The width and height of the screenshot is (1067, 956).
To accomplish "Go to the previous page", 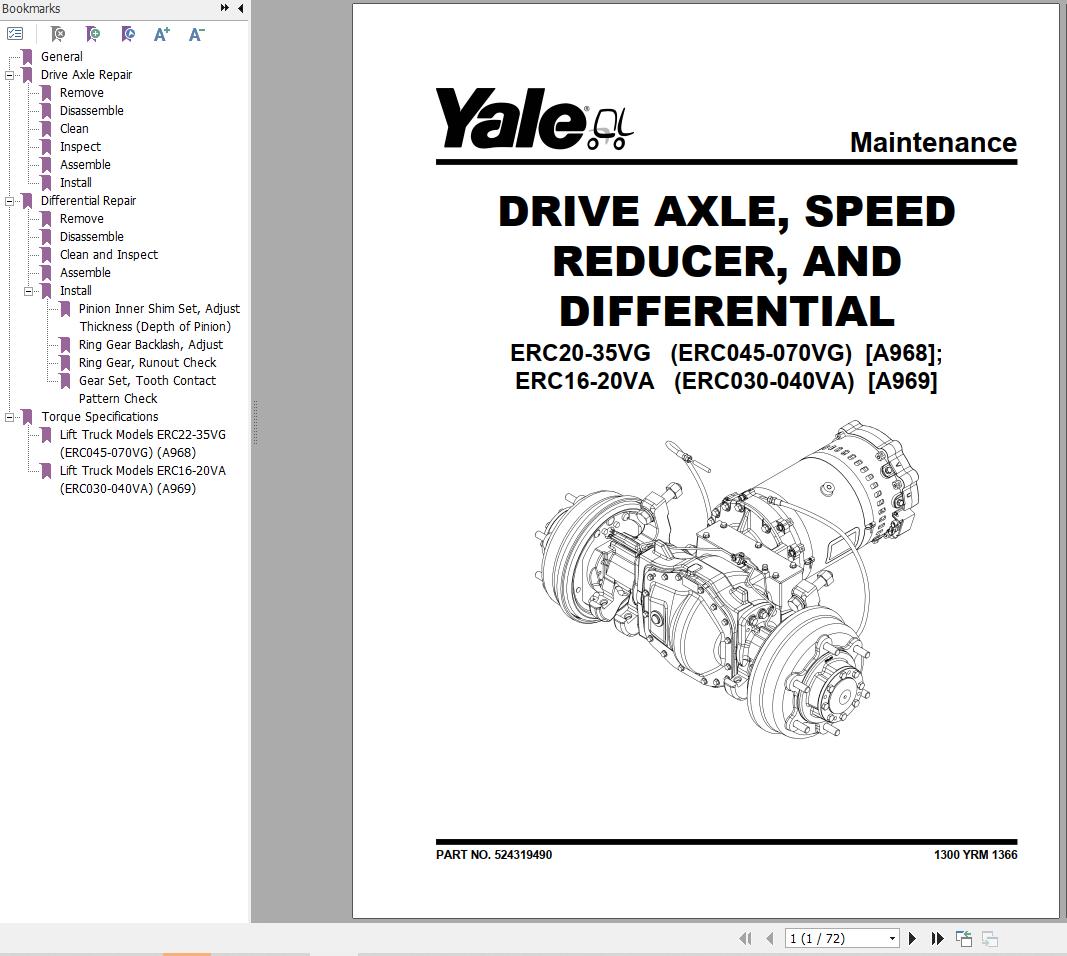I will click(x=770, y=938).
